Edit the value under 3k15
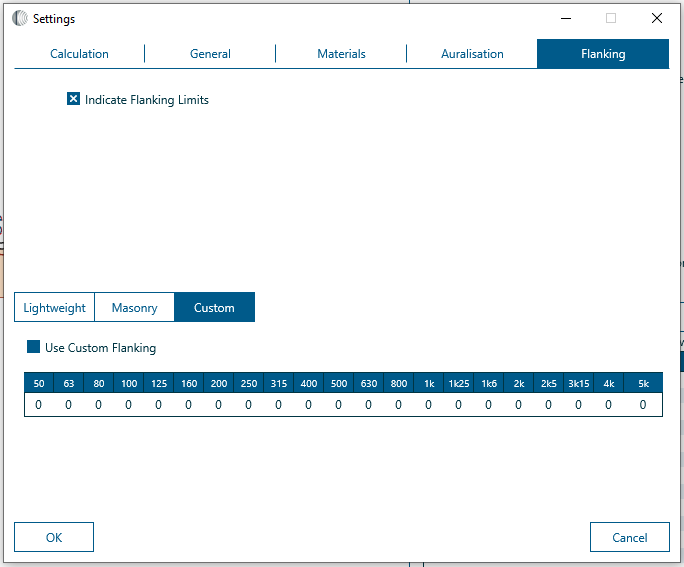The width and height of the screenshot is (684, 567). coord(578,405)
